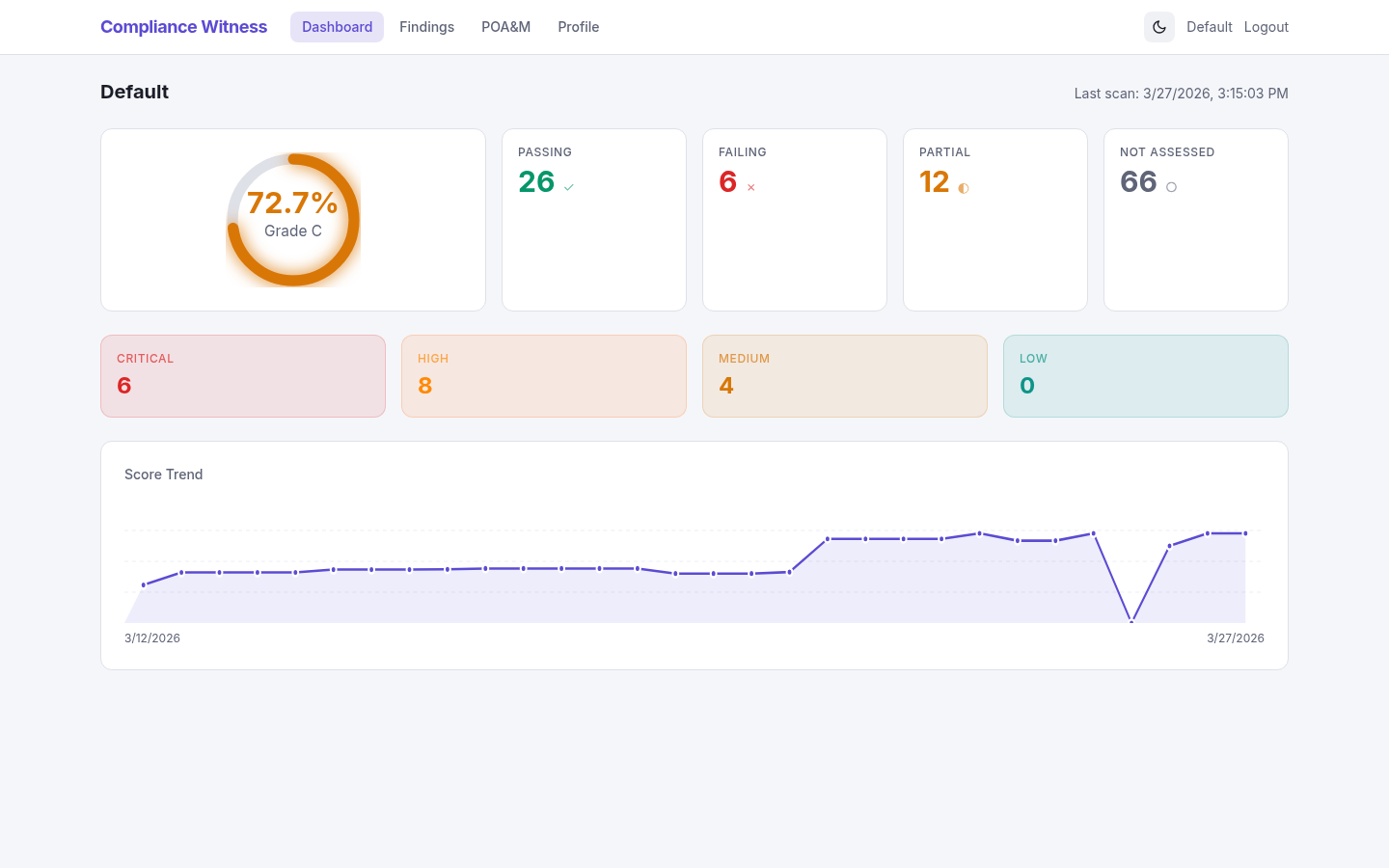Image resolution: width=1389 pixels, height=868 pixels.
Task: Click the first data point on Score Trend
Action: [x=144, y=584]
